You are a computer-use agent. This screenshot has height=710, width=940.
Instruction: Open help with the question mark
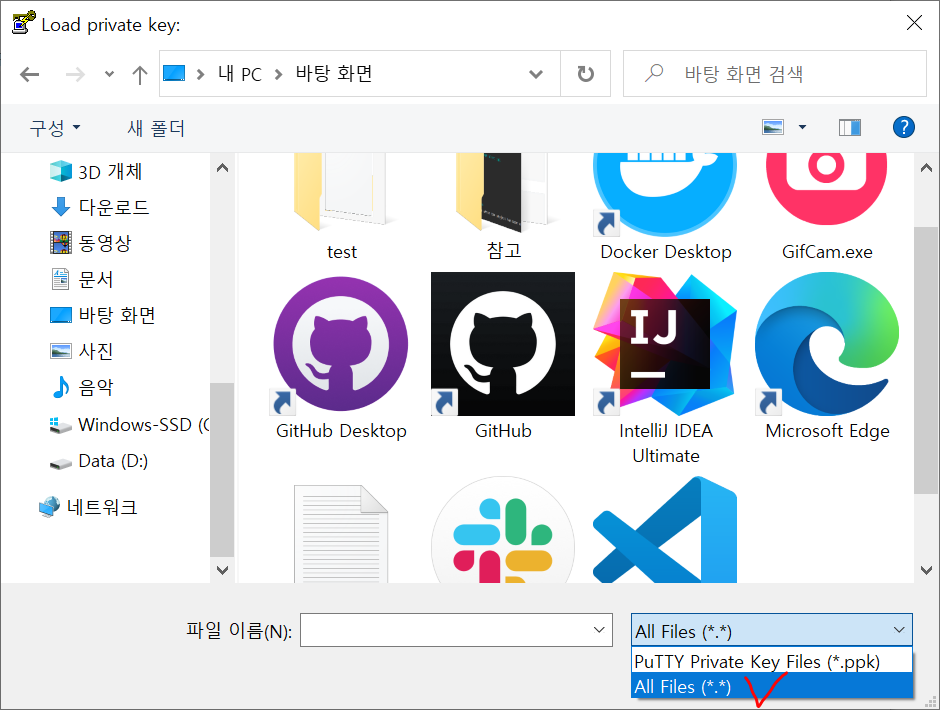(x=903, y=127)
